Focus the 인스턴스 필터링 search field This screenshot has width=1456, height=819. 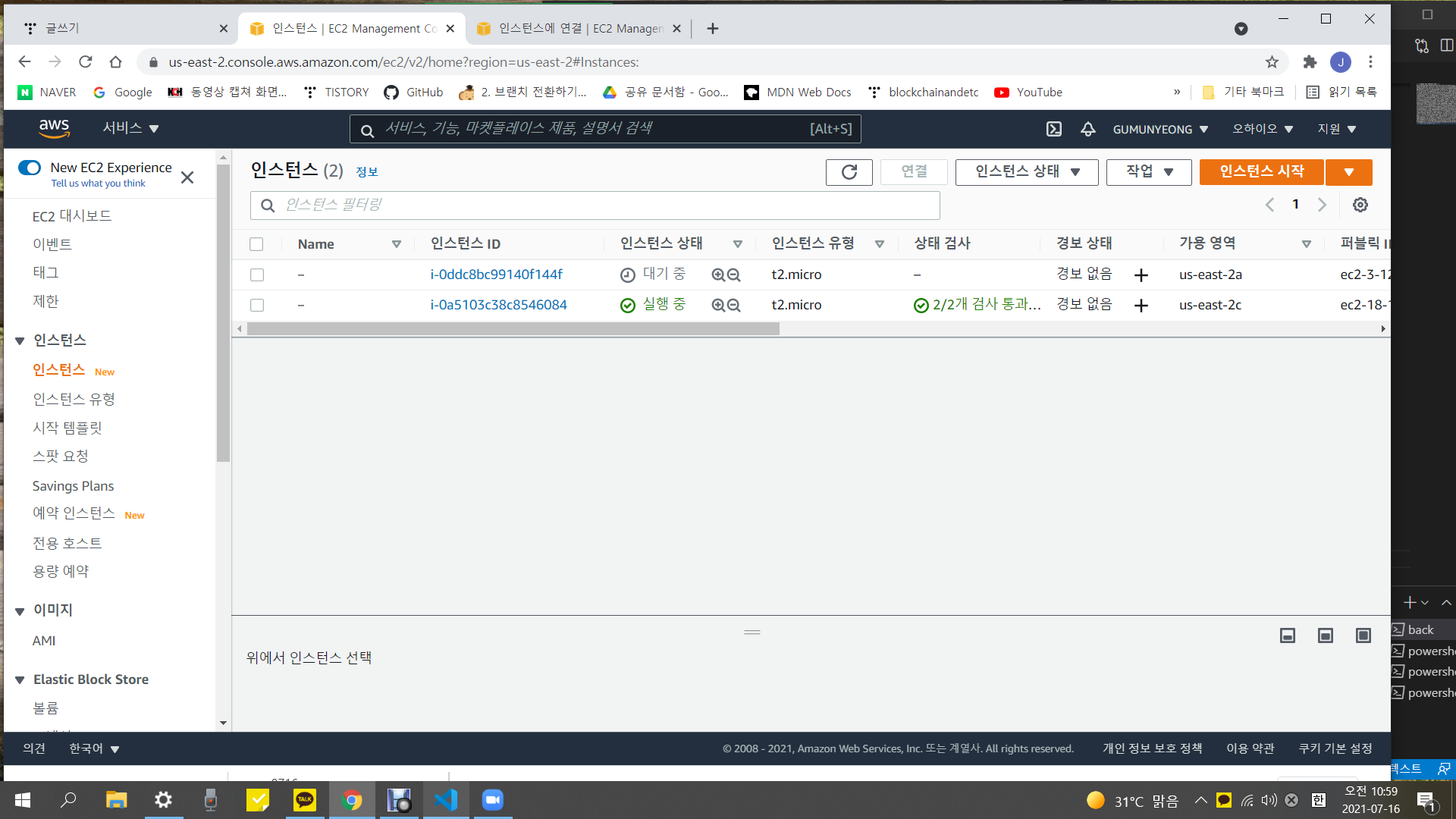595,206
